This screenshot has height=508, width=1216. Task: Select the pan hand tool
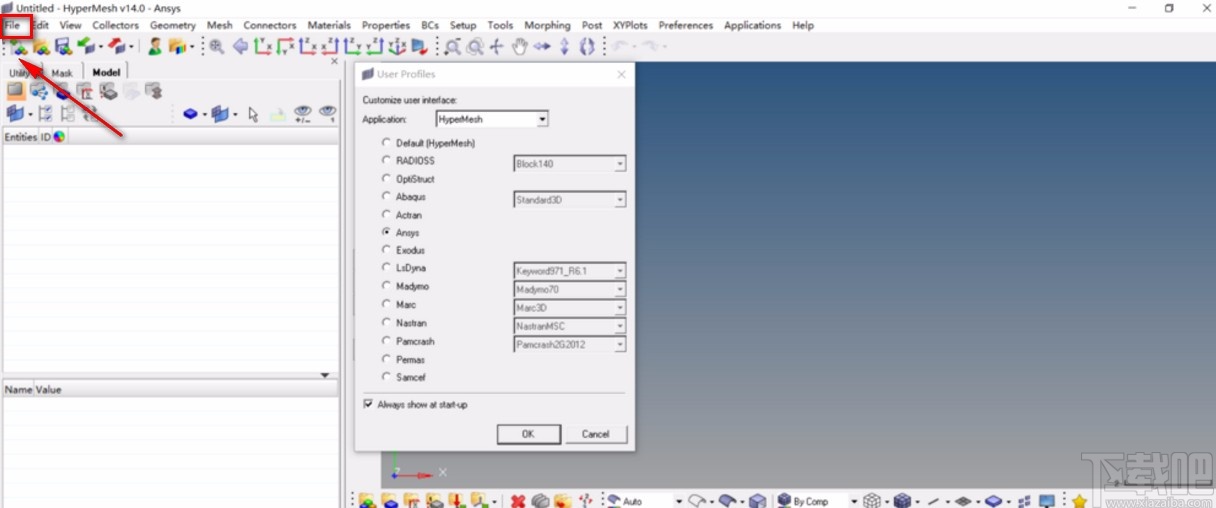pos(519,46)
